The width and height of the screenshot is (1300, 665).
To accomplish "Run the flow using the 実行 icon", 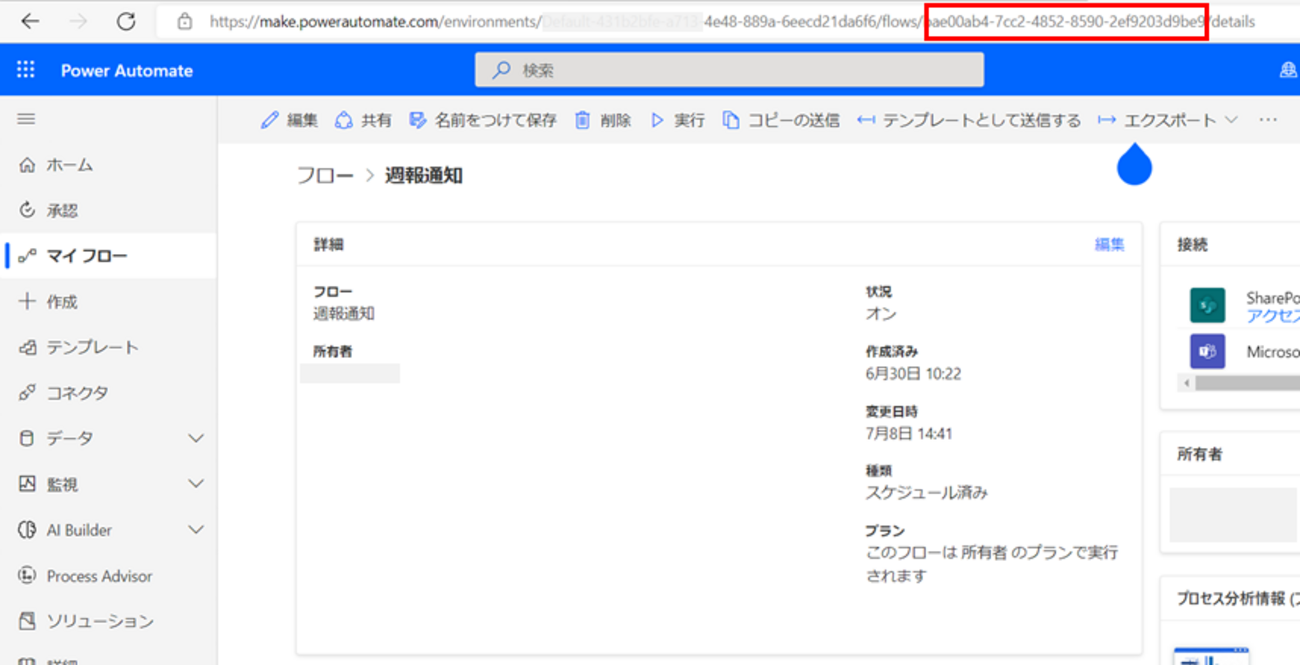I will pyautogui.click(x=676, y=119).
